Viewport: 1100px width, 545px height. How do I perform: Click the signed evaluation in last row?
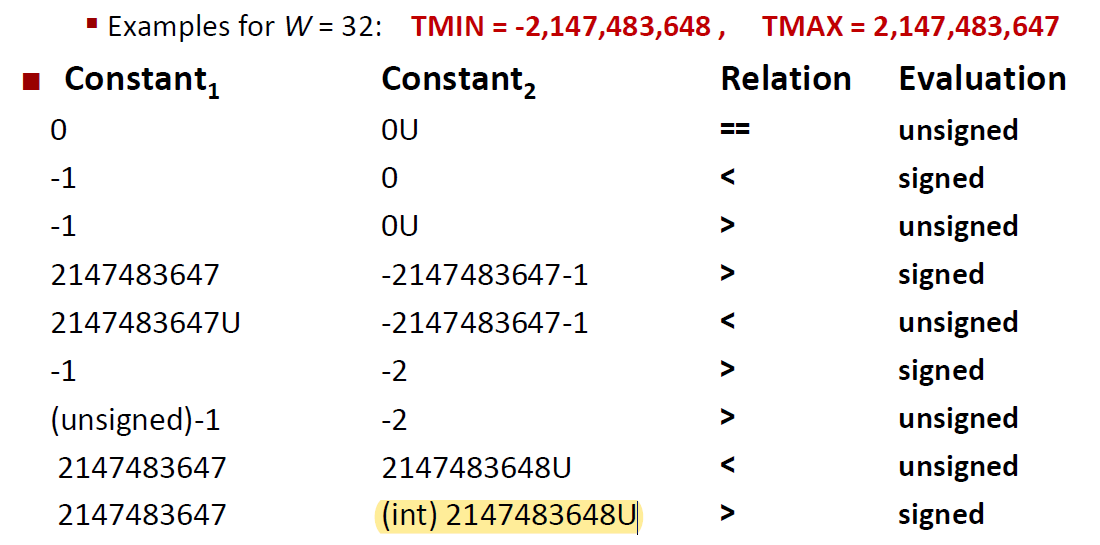click(x=941, y=516)
